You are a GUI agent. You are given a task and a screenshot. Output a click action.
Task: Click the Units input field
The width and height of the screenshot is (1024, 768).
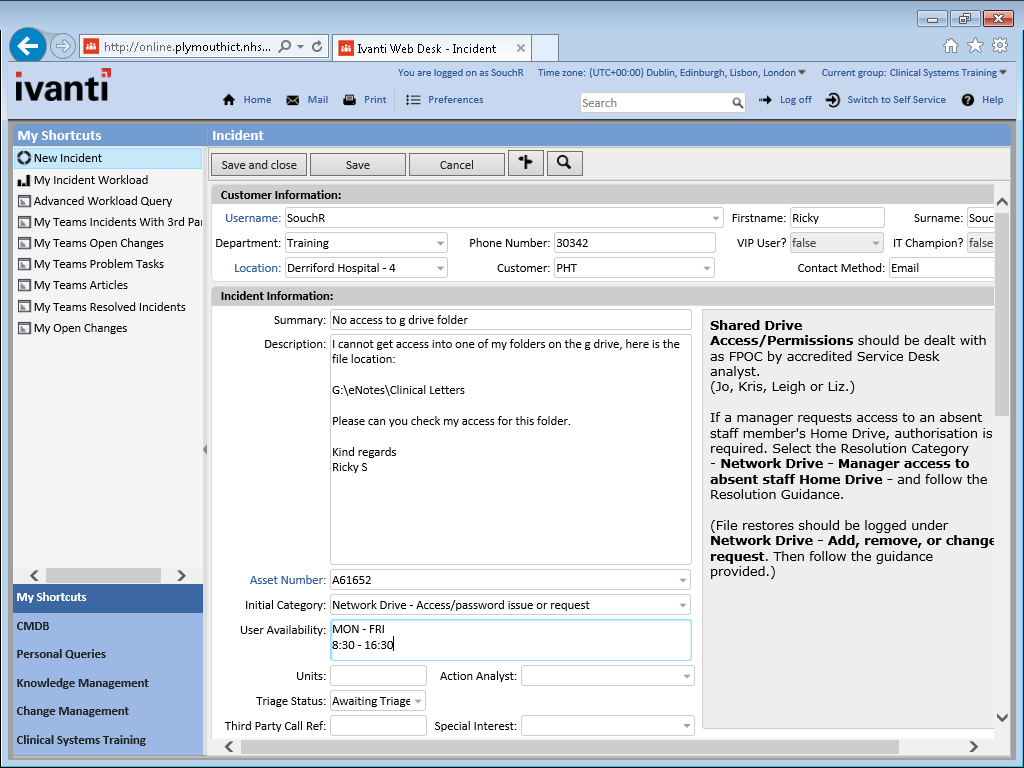pyautogui.click(x=378, y=676)
